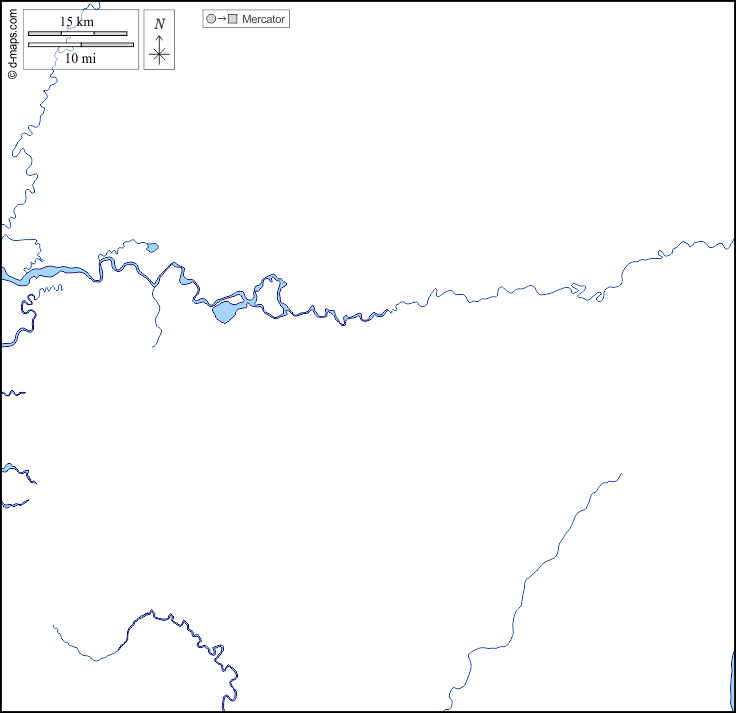Click the small lake near the river's northern branch
The width and height of the screenshot is (736, 713).
click(x=151, y=246)
